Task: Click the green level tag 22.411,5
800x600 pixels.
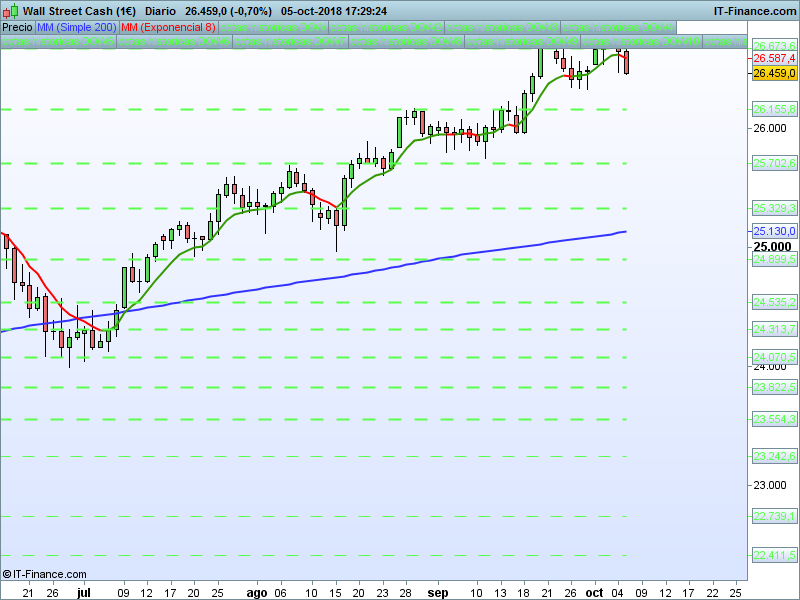Action: pos(774,555)
